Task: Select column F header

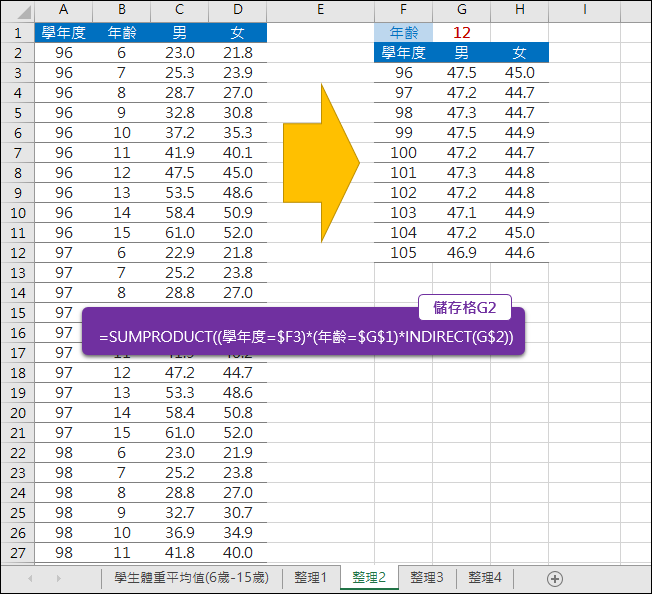Action: click(403, 10)
